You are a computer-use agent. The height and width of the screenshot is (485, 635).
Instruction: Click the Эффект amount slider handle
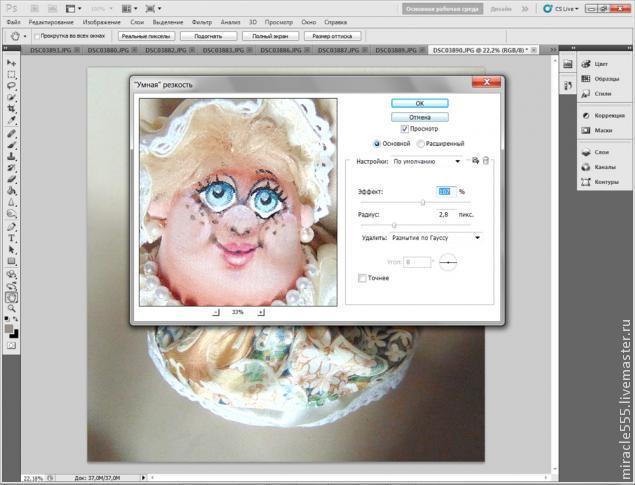coord(424,203)
